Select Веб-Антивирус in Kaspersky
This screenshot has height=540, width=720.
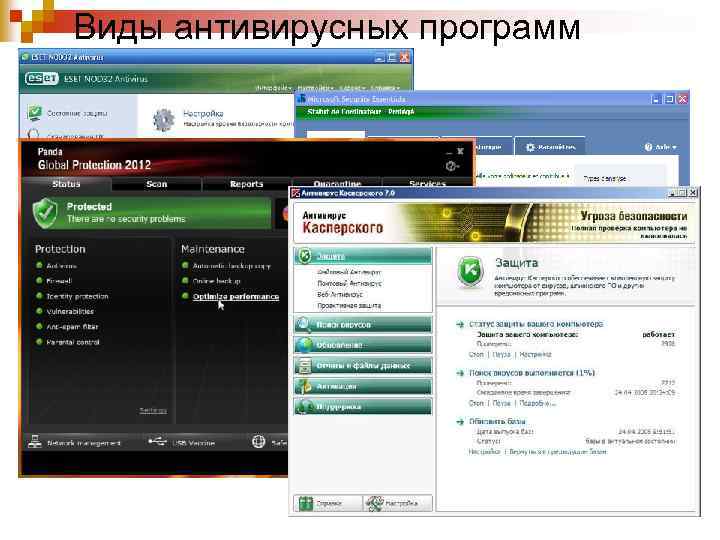340,294
